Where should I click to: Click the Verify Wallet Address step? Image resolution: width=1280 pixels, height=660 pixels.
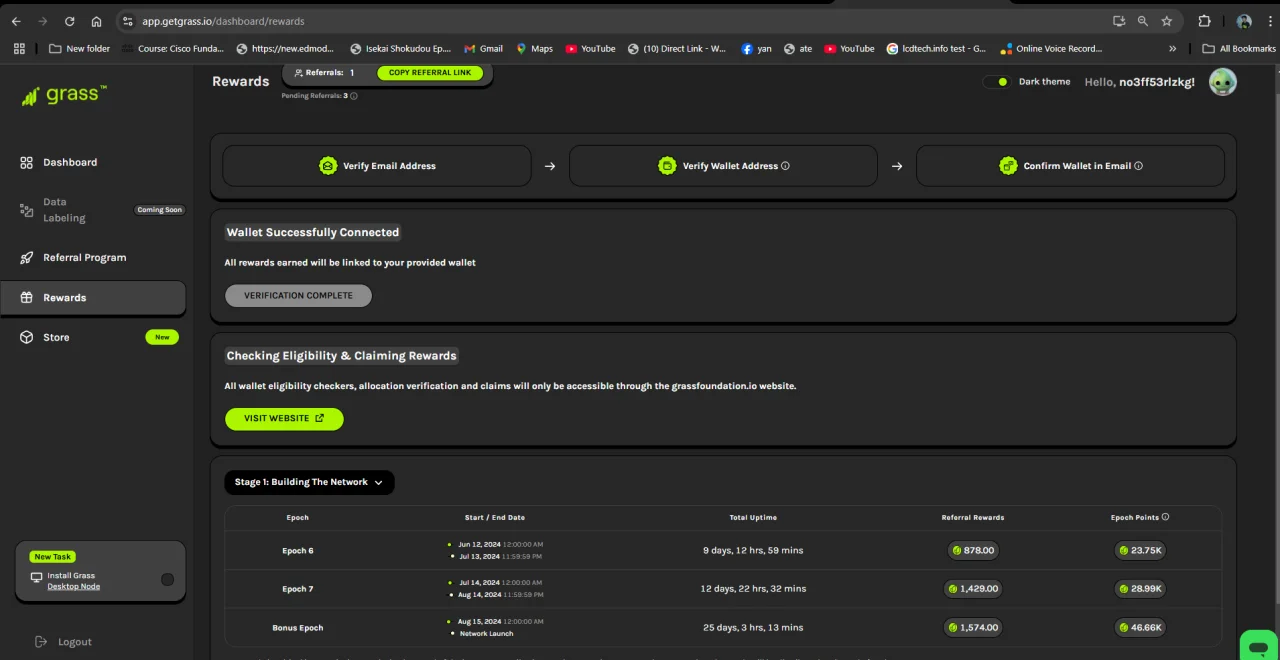click(x=723, y=166)
